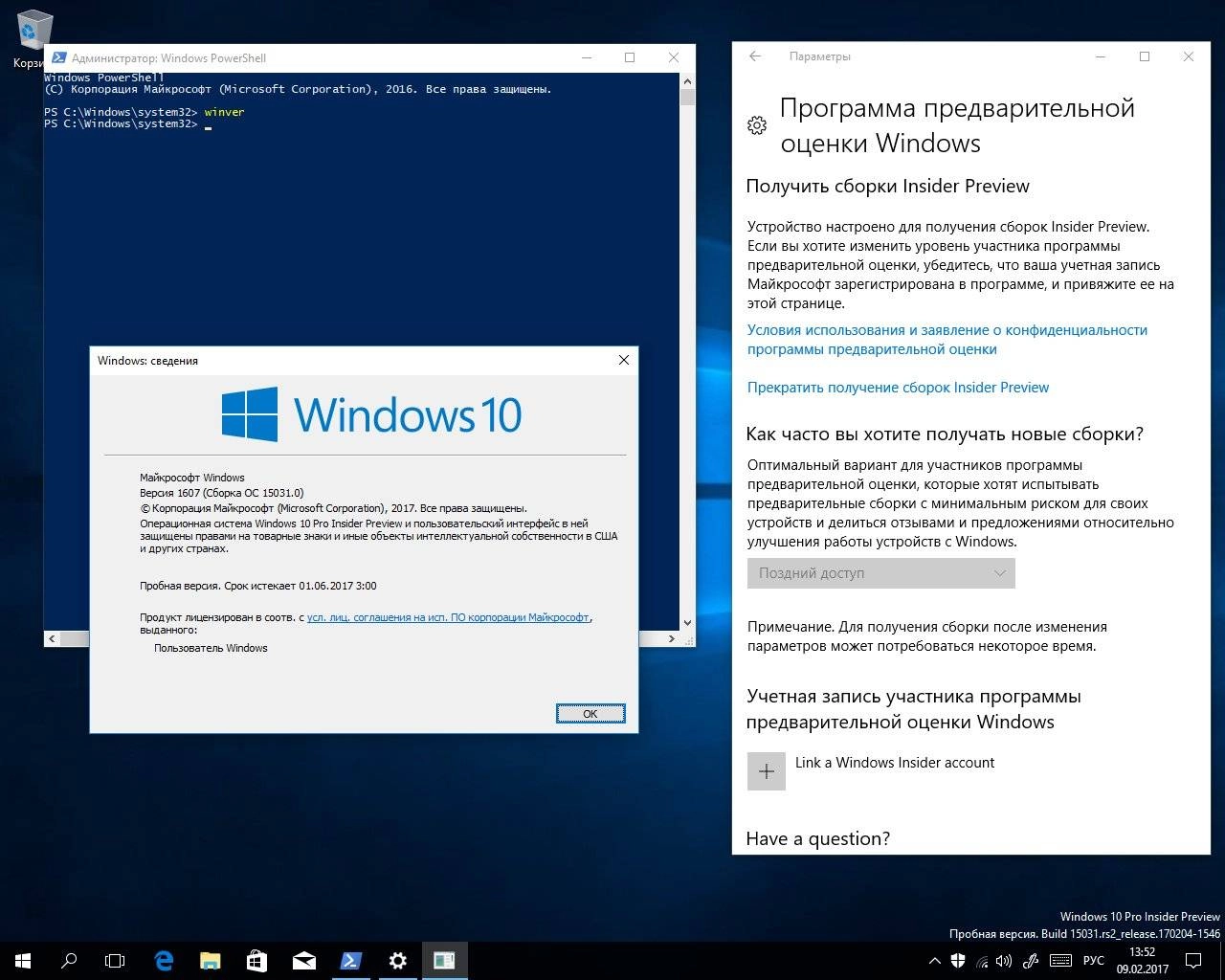Click Пользователь Windows licensee text
Viewport: 1225px width, 980px height.
pyautogui.click(x=211, y=648)
